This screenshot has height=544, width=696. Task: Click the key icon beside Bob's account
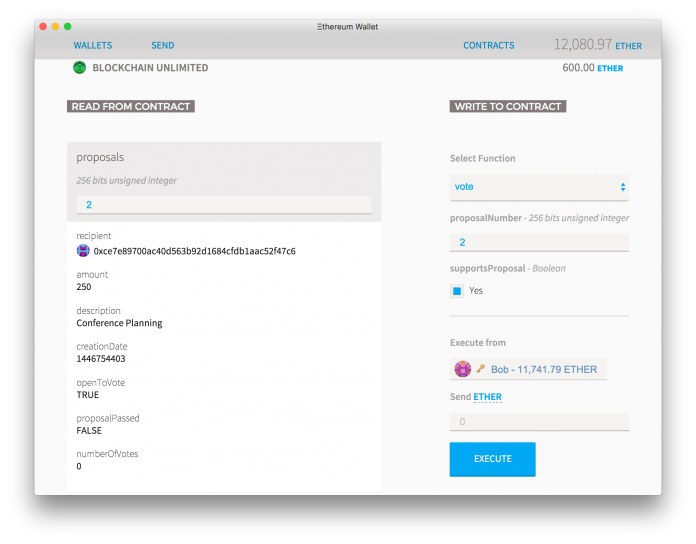point(480,369)
